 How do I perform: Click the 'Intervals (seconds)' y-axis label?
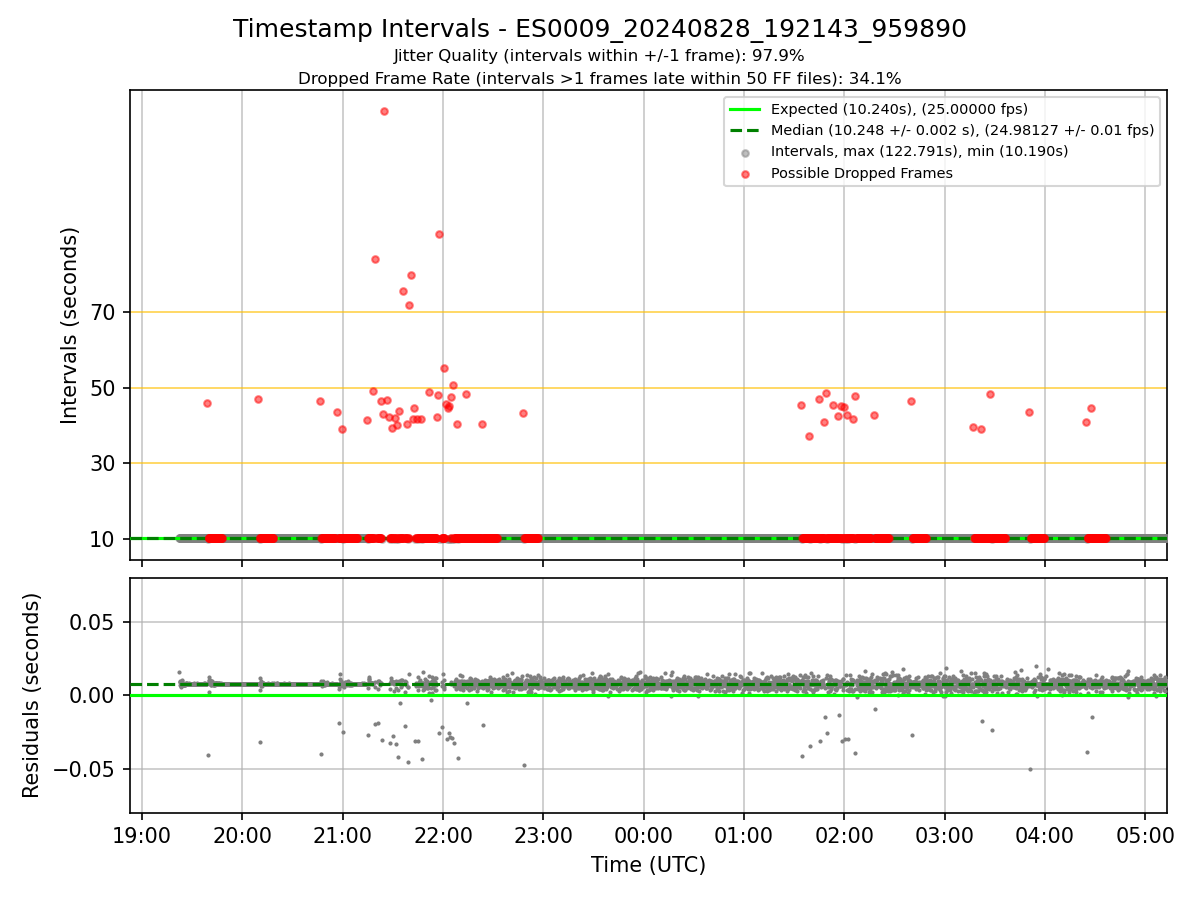click(69, 325)
